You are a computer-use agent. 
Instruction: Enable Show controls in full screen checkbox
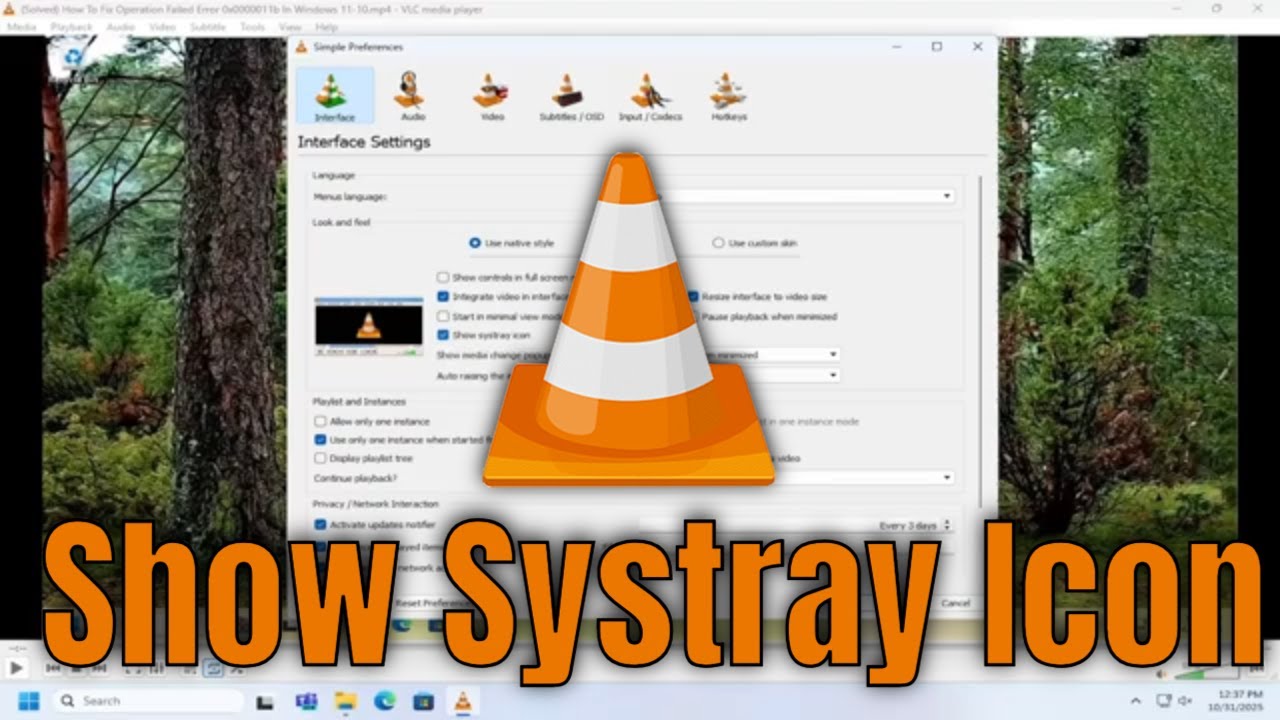coord(443,277)
